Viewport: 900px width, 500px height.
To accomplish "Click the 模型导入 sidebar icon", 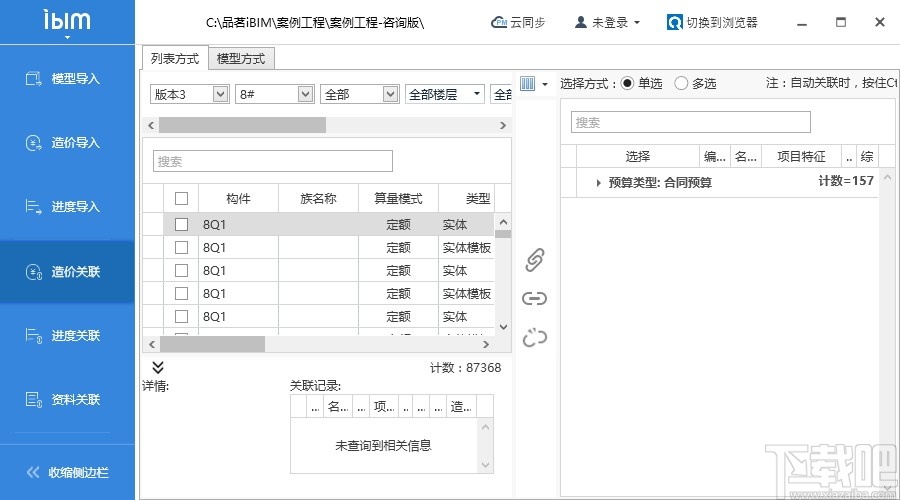I will 34,79.
